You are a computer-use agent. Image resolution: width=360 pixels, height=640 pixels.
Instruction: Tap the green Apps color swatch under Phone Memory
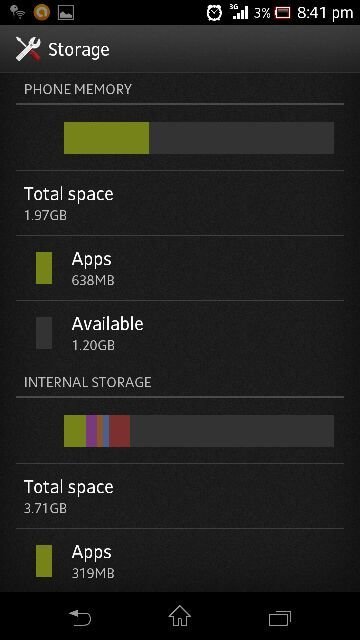(44, 268)
